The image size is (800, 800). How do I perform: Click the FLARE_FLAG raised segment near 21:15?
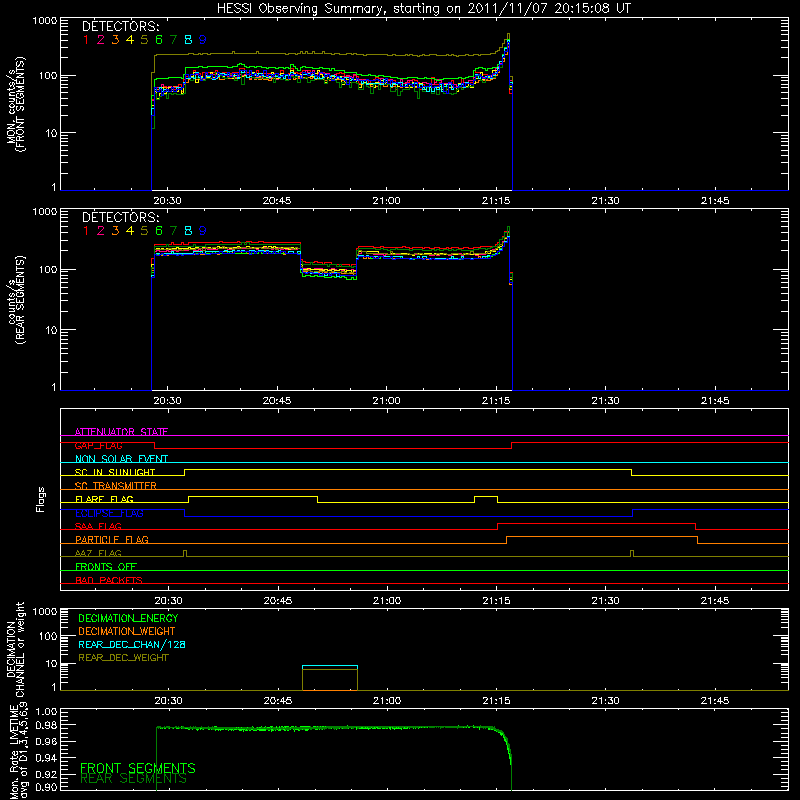pos(486,496)
